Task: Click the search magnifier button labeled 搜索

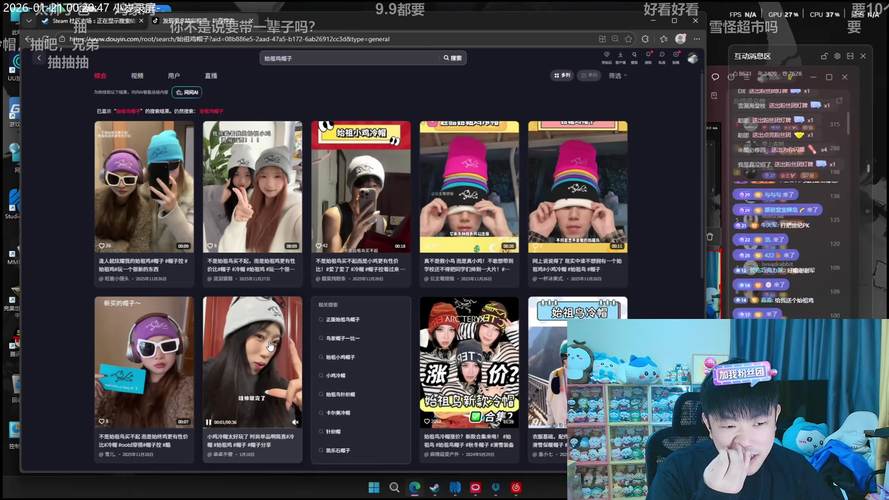Action: [454, 58]
